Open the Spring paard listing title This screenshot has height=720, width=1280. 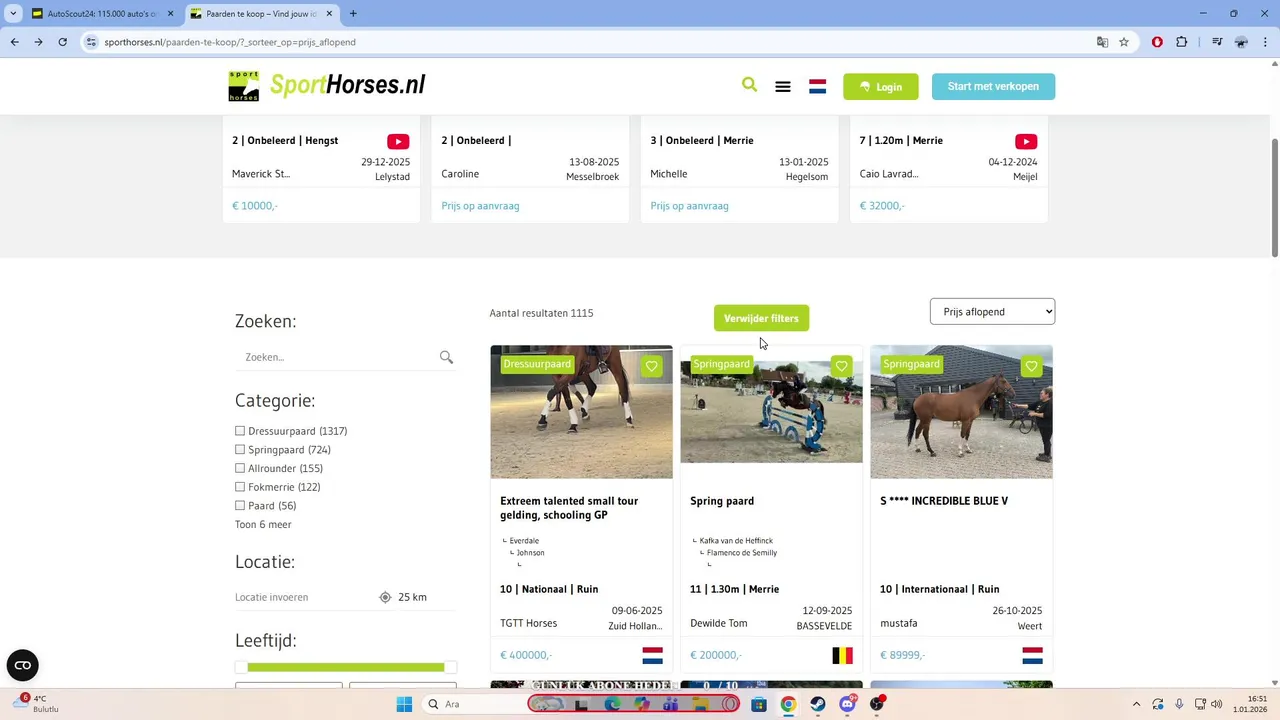click(722, 501)
